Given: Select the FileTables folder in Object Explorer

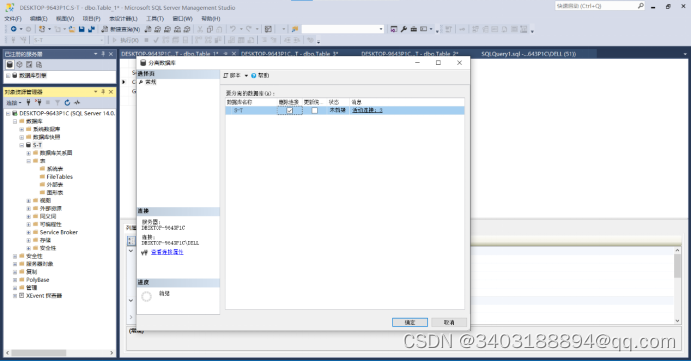Looking at the screenshot, I should [x=59, y=177].
